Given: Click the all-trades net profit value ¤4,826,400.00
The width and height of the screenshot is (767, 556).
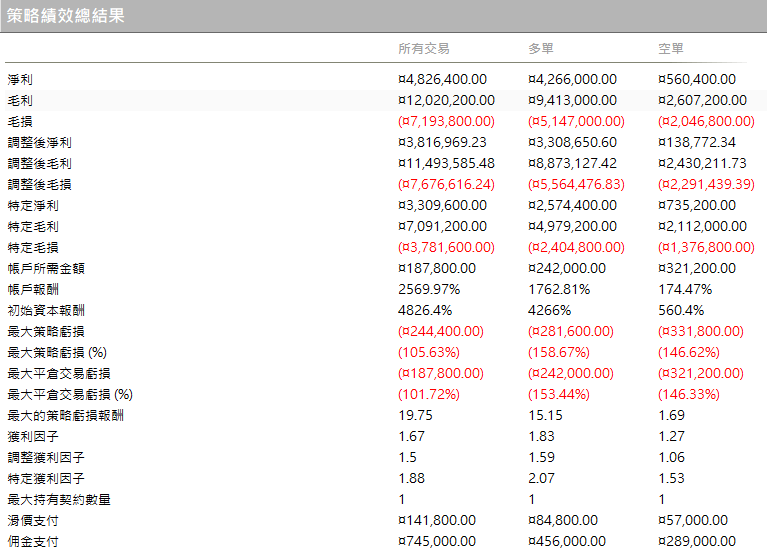Looking at the screenshot, I should coord(442,79).
